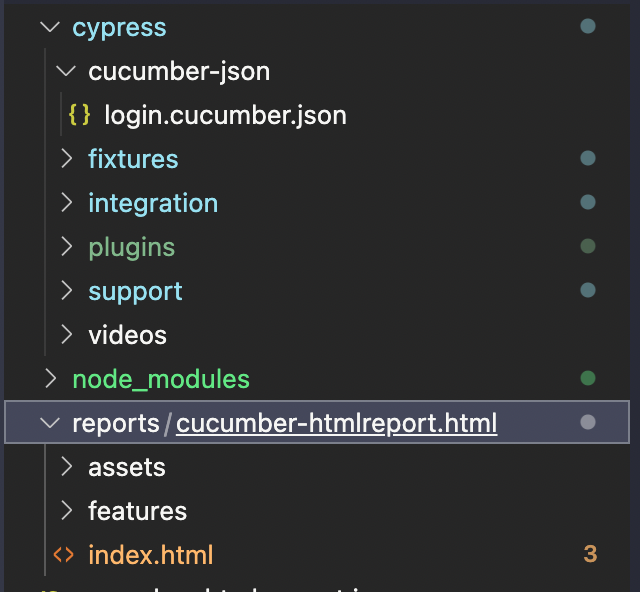The width and height of the screenshot is (640, 592).
Task: Expand the integration folder chevron
Action: [67, 203]
